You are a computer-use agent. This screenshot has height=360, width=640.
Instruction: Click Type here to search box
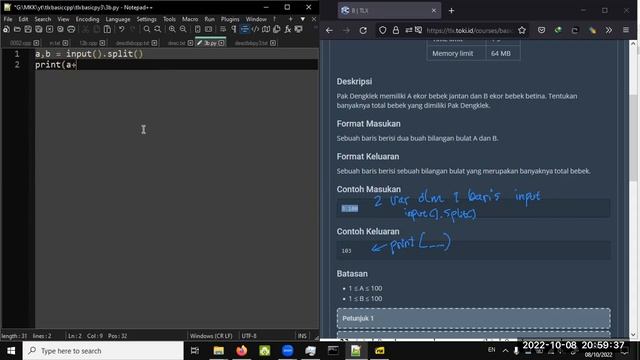tap(103, 351)
